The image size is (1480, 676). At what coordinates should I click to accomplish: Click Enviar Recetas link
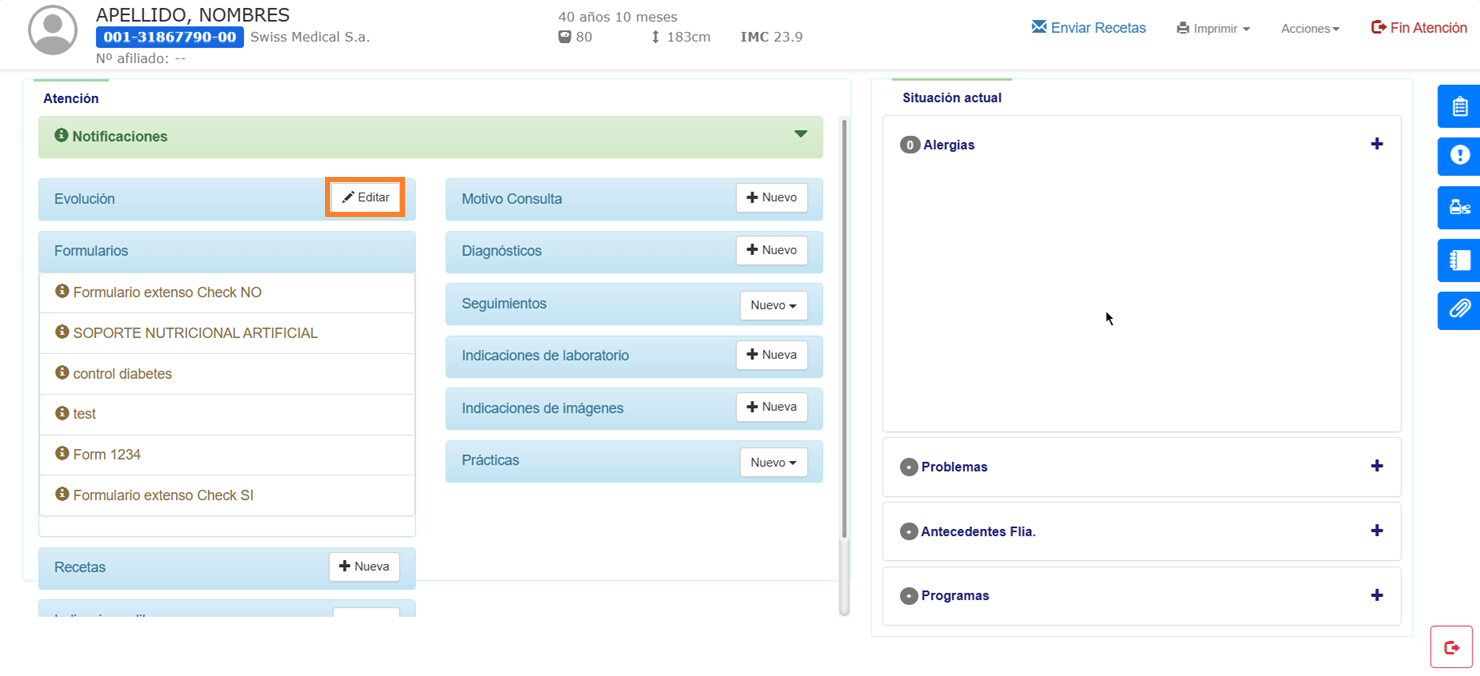coord(1088,28)
